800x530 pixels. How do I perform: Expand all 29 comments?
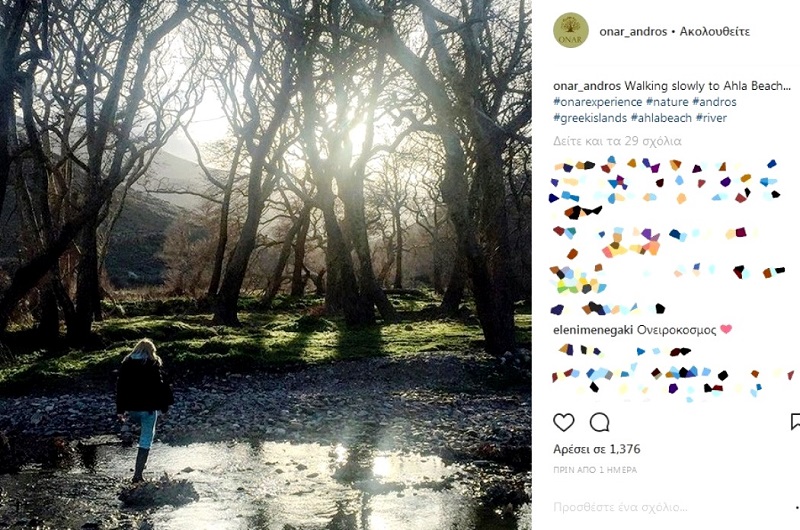(x=617, y=141)
